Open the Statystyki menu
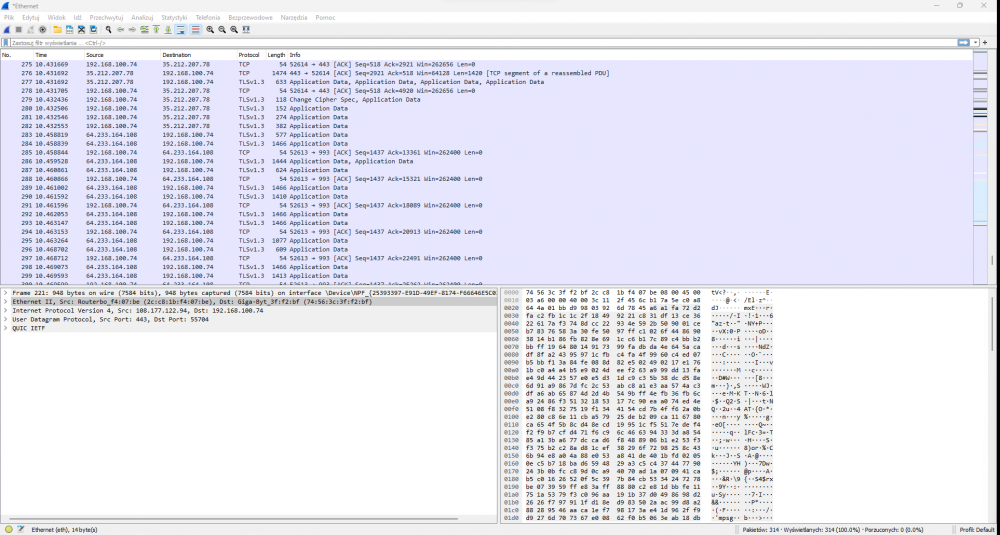 [174, 18]
